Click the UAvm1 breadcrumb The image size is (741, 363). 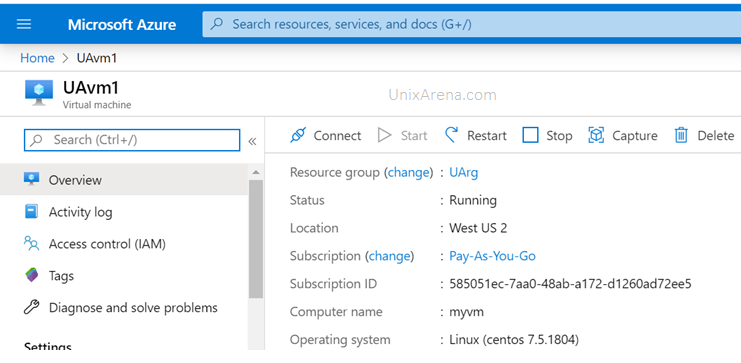(x=97, y=58)
